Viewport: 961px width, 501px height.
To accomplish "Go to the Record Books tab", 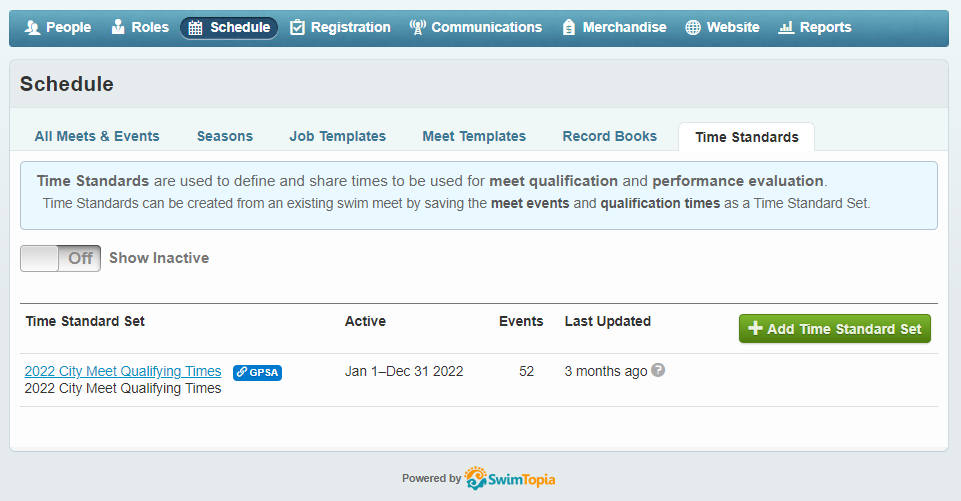I will (610, 136).
